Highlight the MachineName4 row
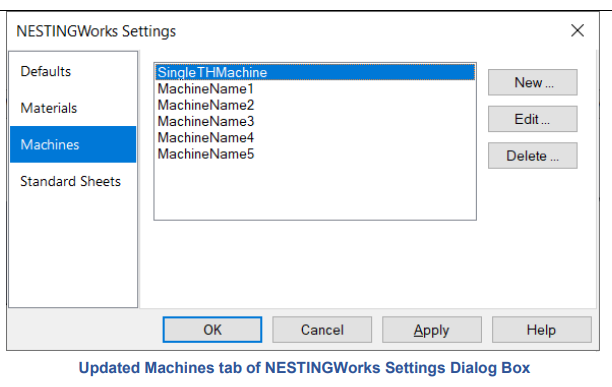612x387 pixels. (x=315, y=138)
